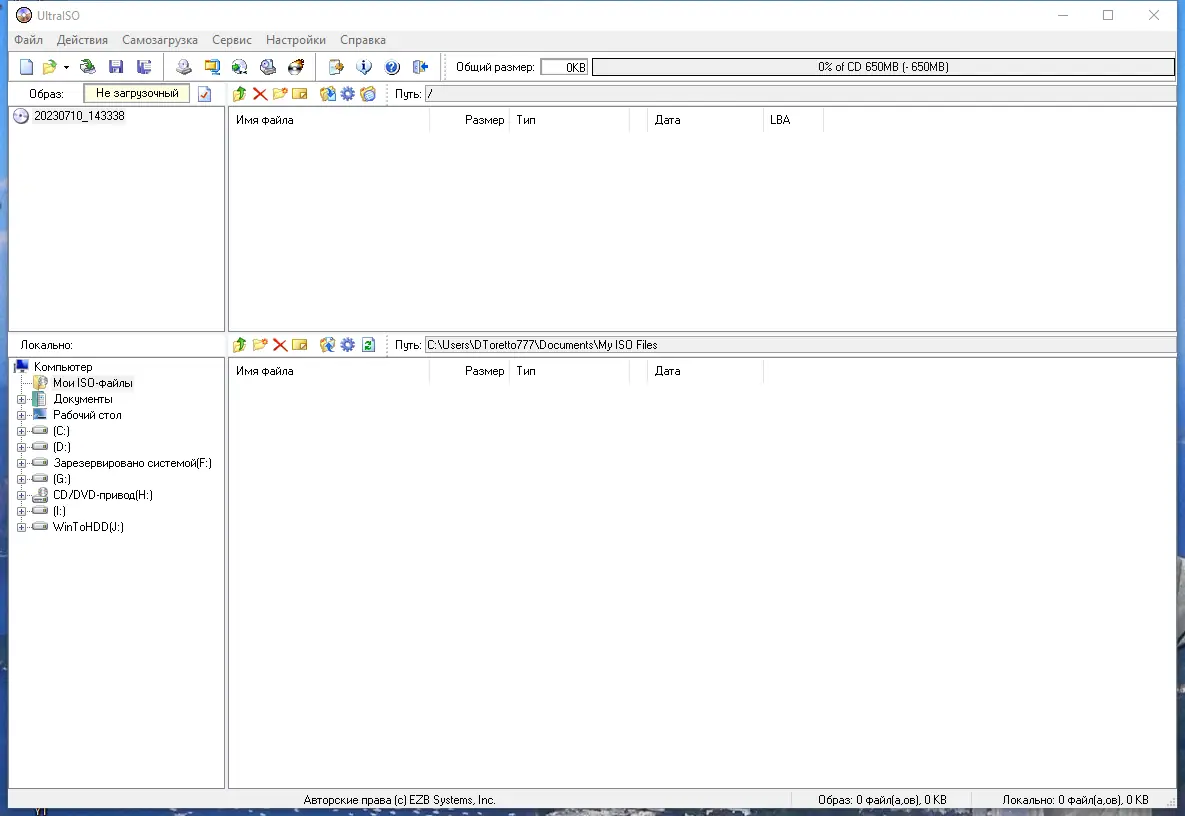Expand the (G:) drive node
The image size is (1185, 816).
(21, 479)
